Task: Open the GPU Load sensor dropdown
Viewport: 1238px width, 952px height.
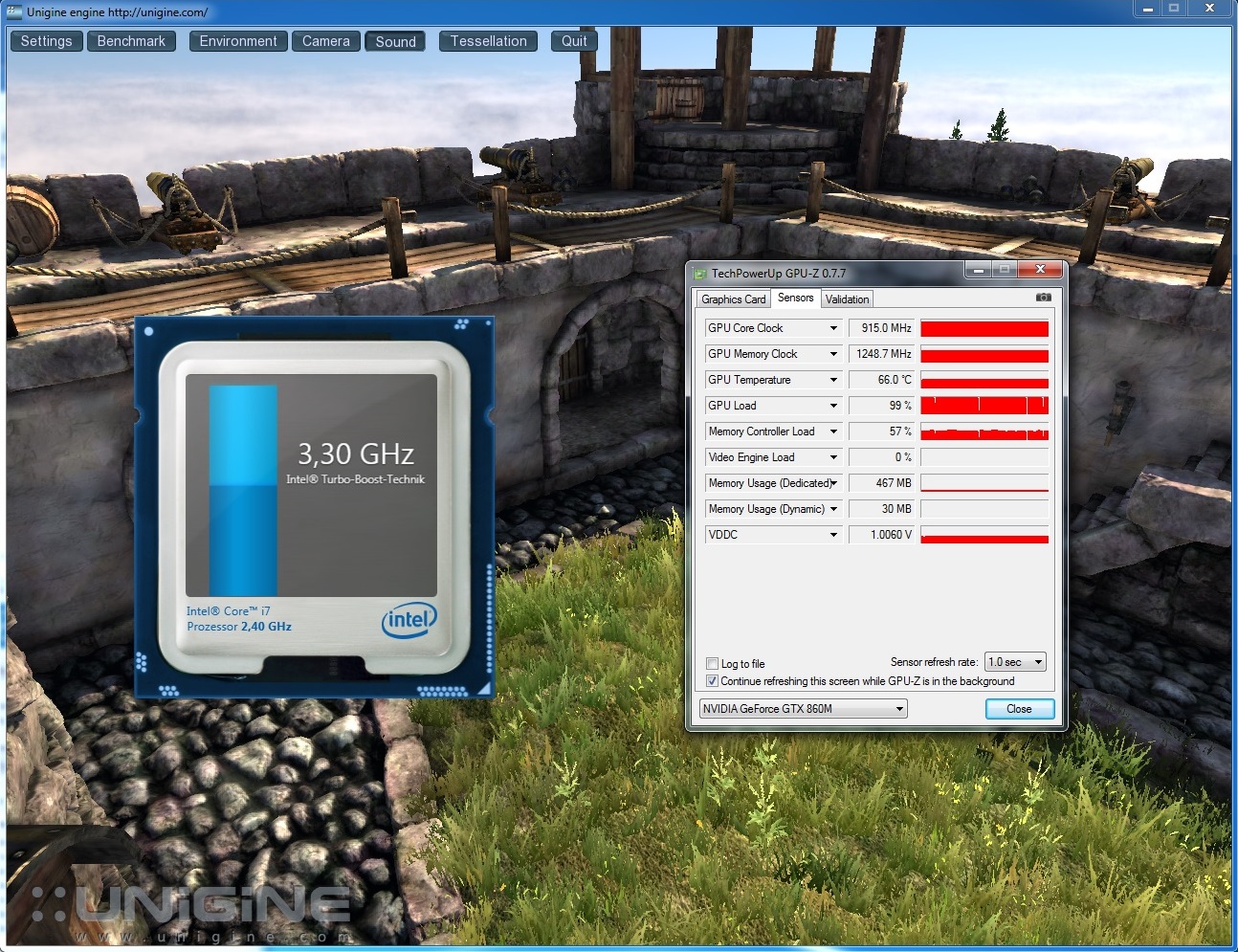Action: [833, 406]
